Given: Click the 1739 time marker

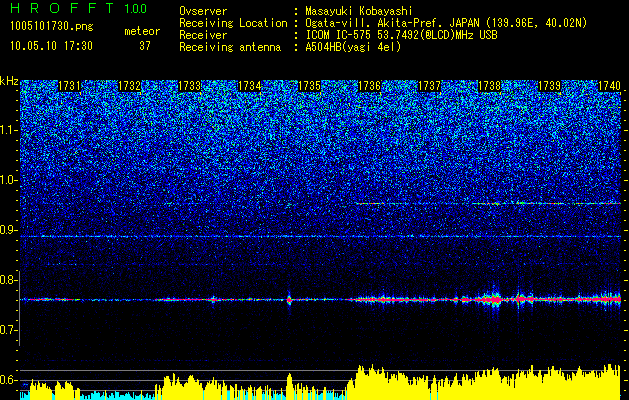Looking at the screenshot, I should [549, 86].
